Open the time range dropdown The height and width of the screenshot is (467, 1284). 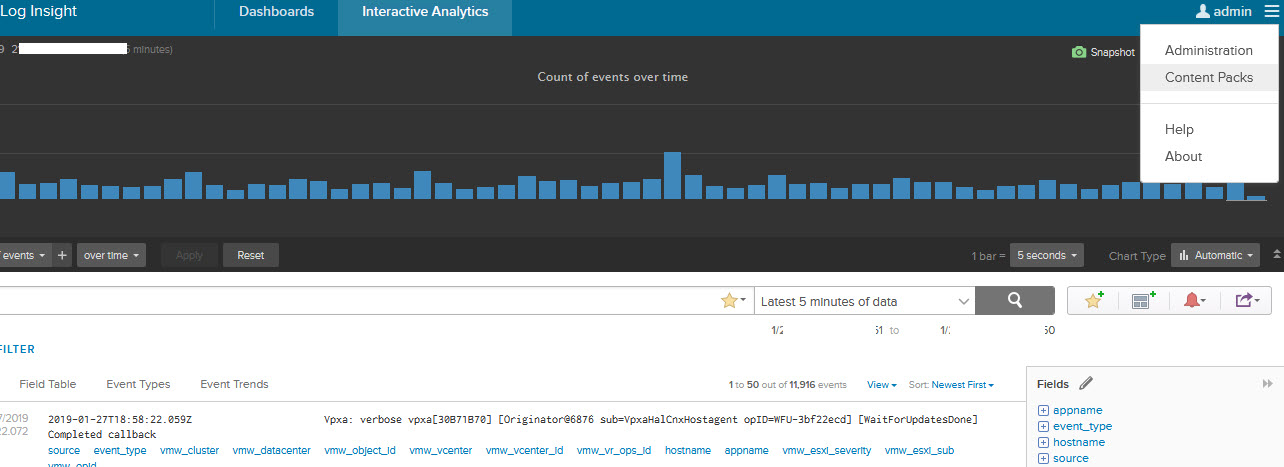[x=864, y=301]
